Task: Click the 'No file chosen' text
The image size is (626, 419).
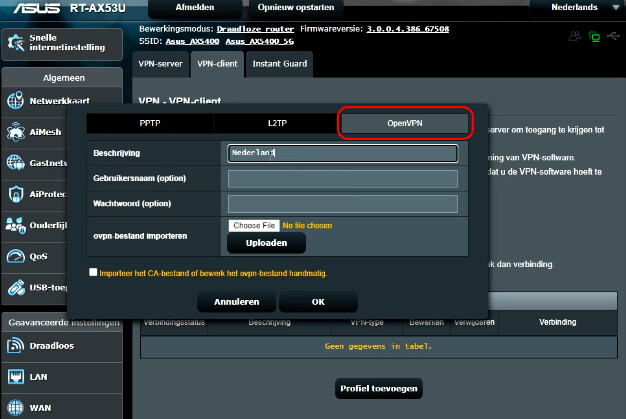Action: pyautogui.click(x=307, y=225)
